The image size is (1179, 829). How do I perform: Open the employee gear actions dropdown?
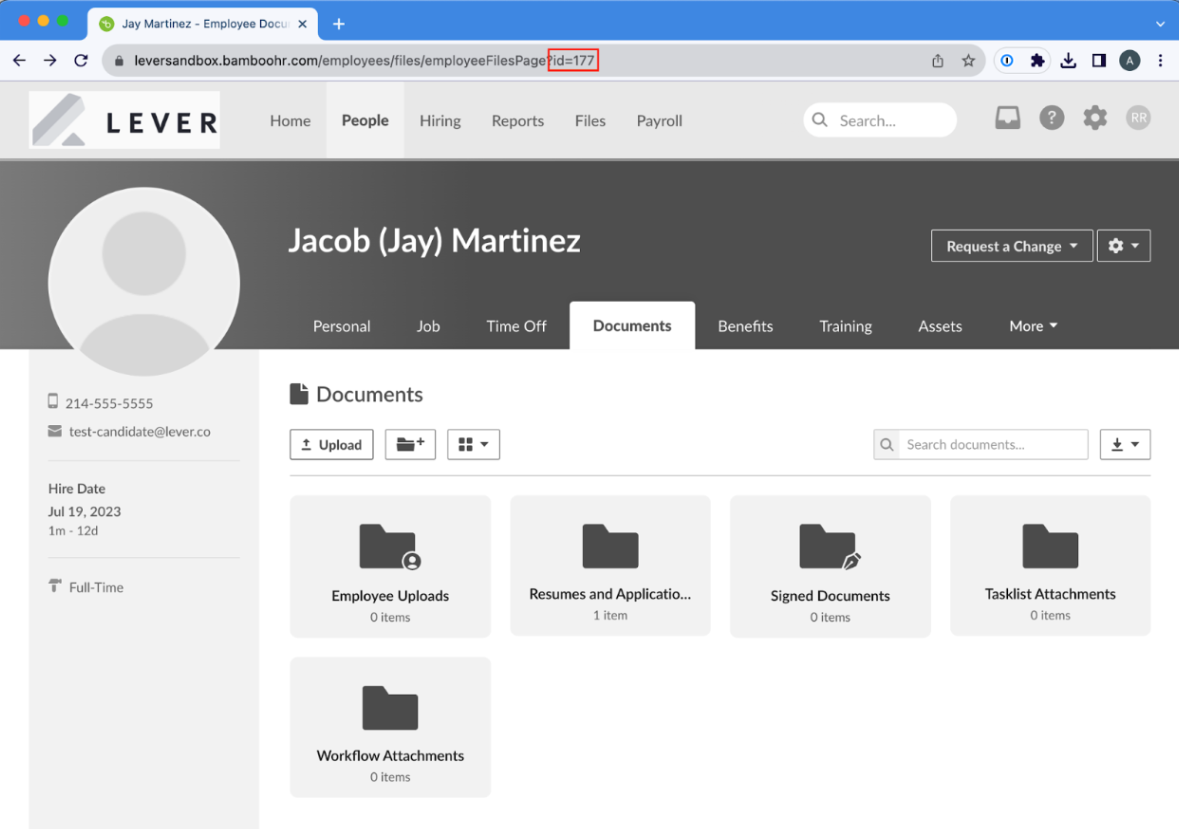click(1123, 246)
